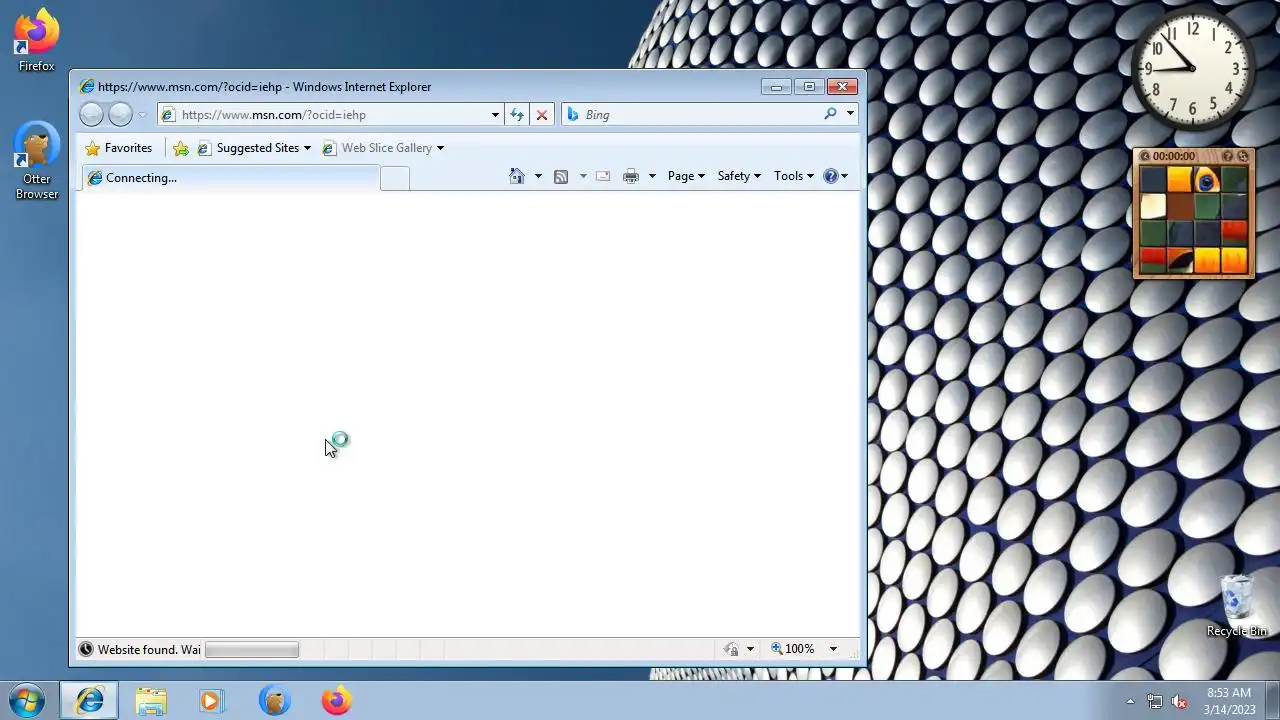
Task: Click the Firefox desktop shortcut
Action: pyautogui.click(x=37, y=40)
